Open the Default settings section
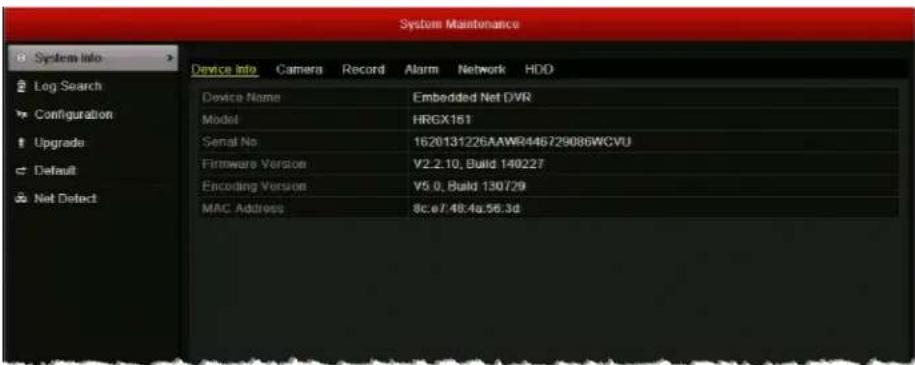The height and width of the screenshot is (365, 915). coord(55,171)
